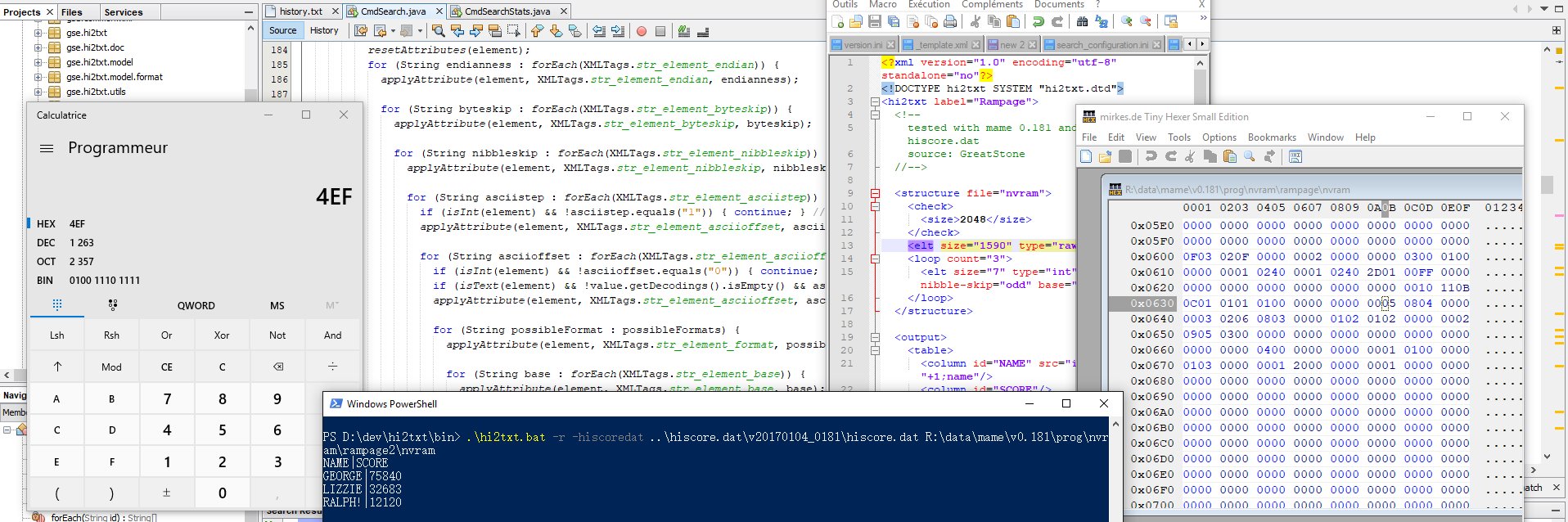Click the Comment icon in NetBeans editor toolbar

[684, 31]
